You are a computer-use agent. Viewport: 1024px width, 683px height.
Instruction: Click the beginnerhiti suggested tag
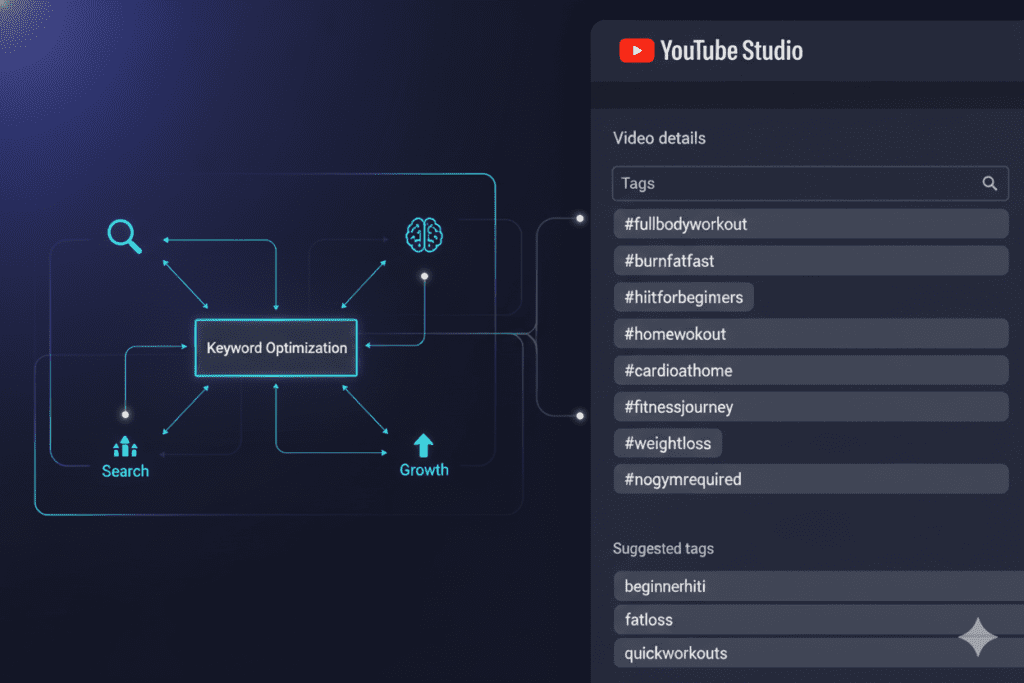point(818,585)
